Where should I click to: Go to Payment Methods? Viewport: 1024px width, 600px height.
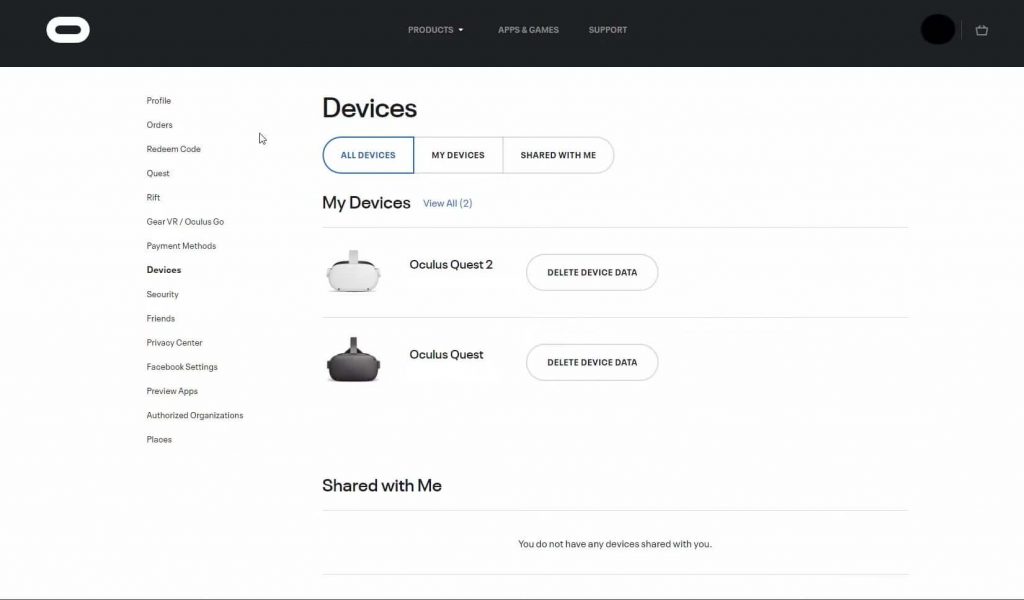(x=181, y=245)
